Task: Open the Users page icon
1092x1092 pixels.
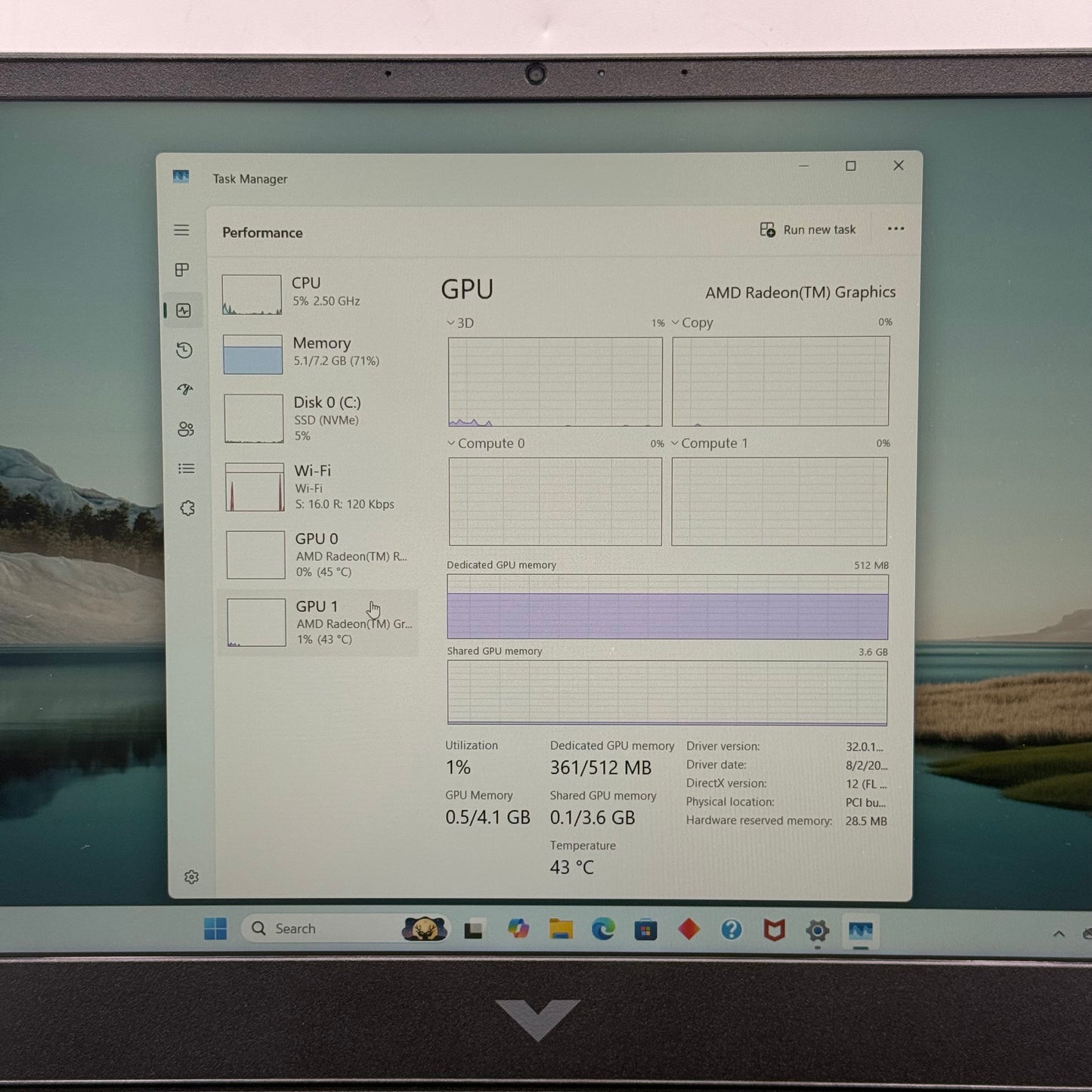Action: coord(186,429)
